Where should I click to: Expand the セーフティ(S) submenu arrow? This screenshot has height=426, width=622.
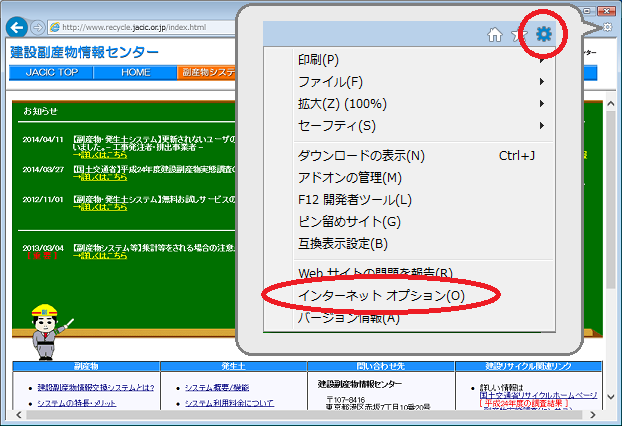pos(541,126)
